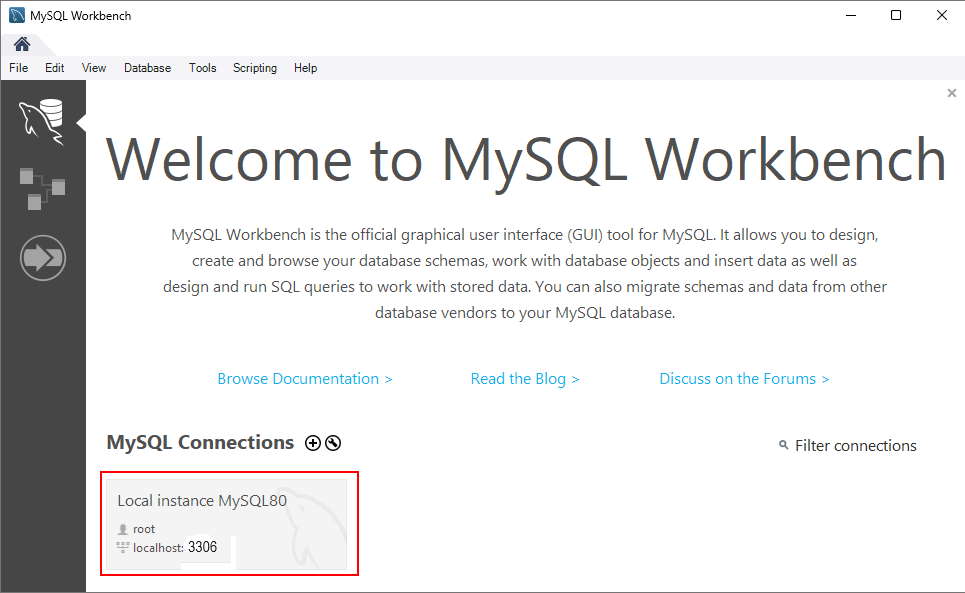The height and width of the screenshot is (593, 965).
Task: Click the MySQL Connections heading
Action: click(x=200, y=442)
